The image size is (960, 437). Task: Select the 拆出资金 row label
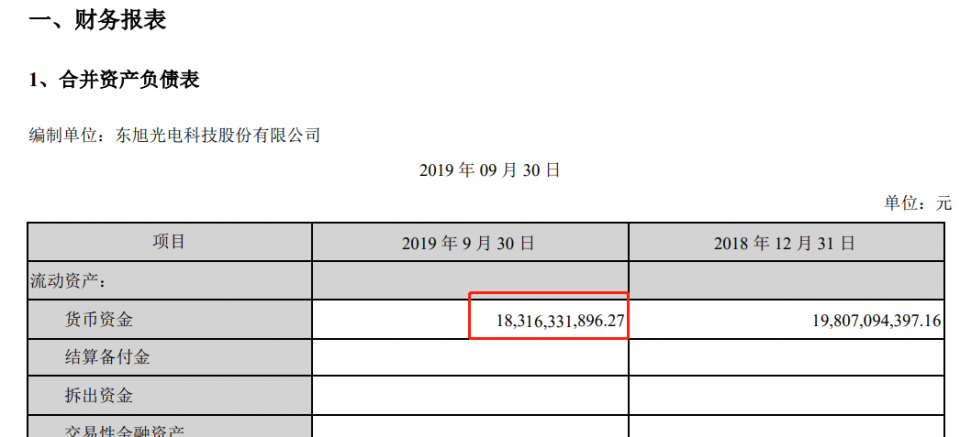pyautogui.click(x=99, y=395)
